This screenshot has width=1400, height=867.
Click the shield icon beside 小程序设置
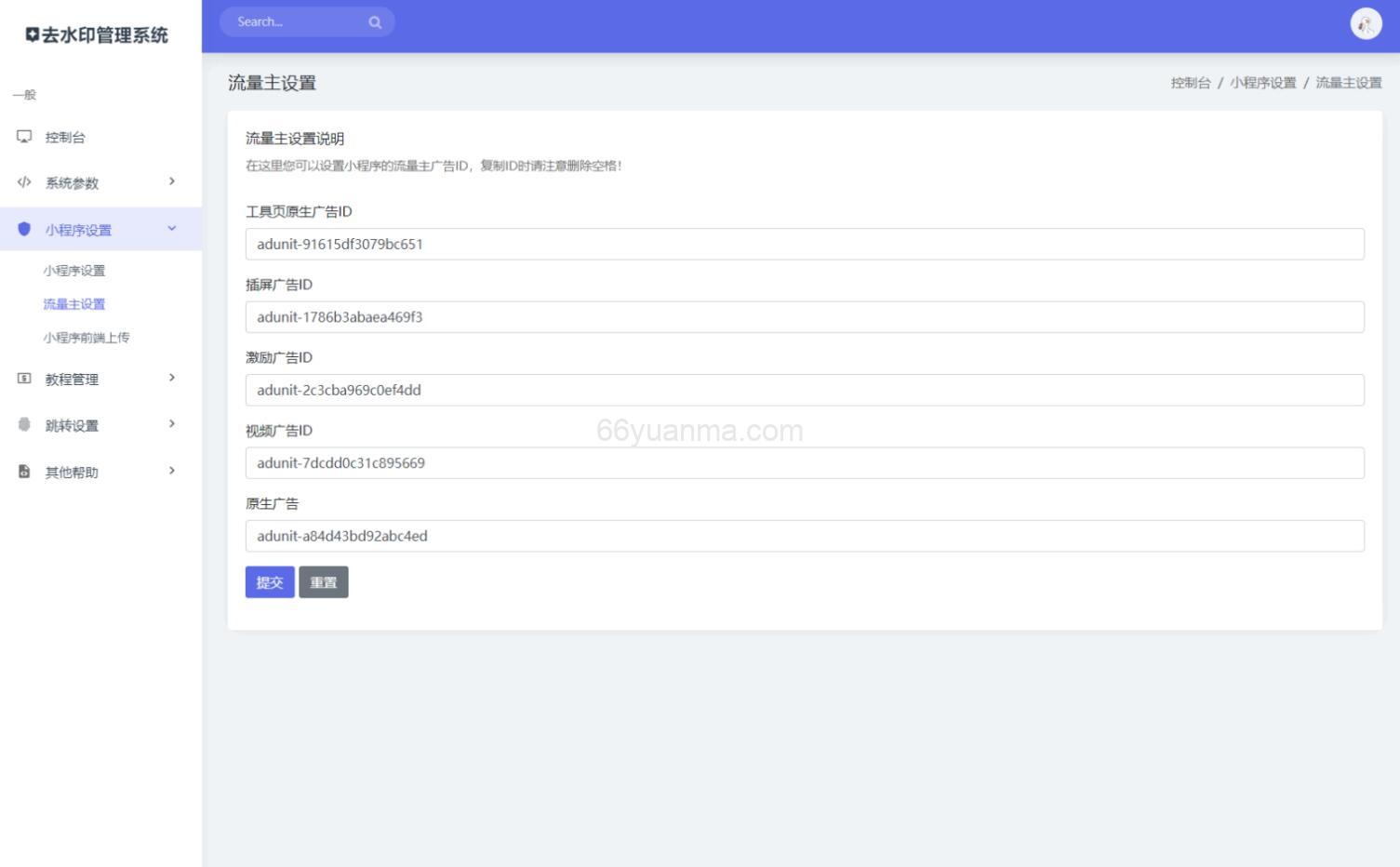point(24,229)
